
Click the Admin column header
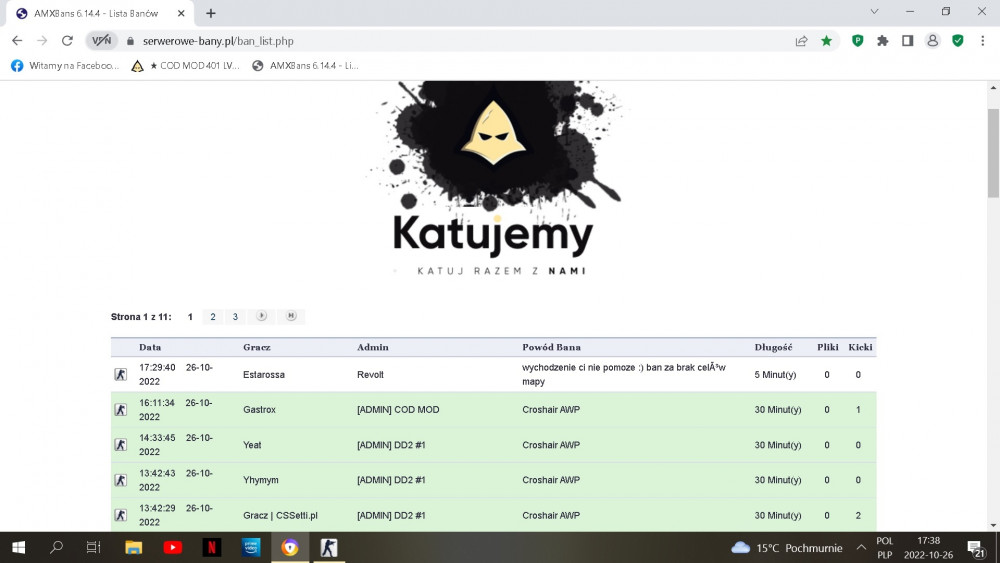point(372,347)
